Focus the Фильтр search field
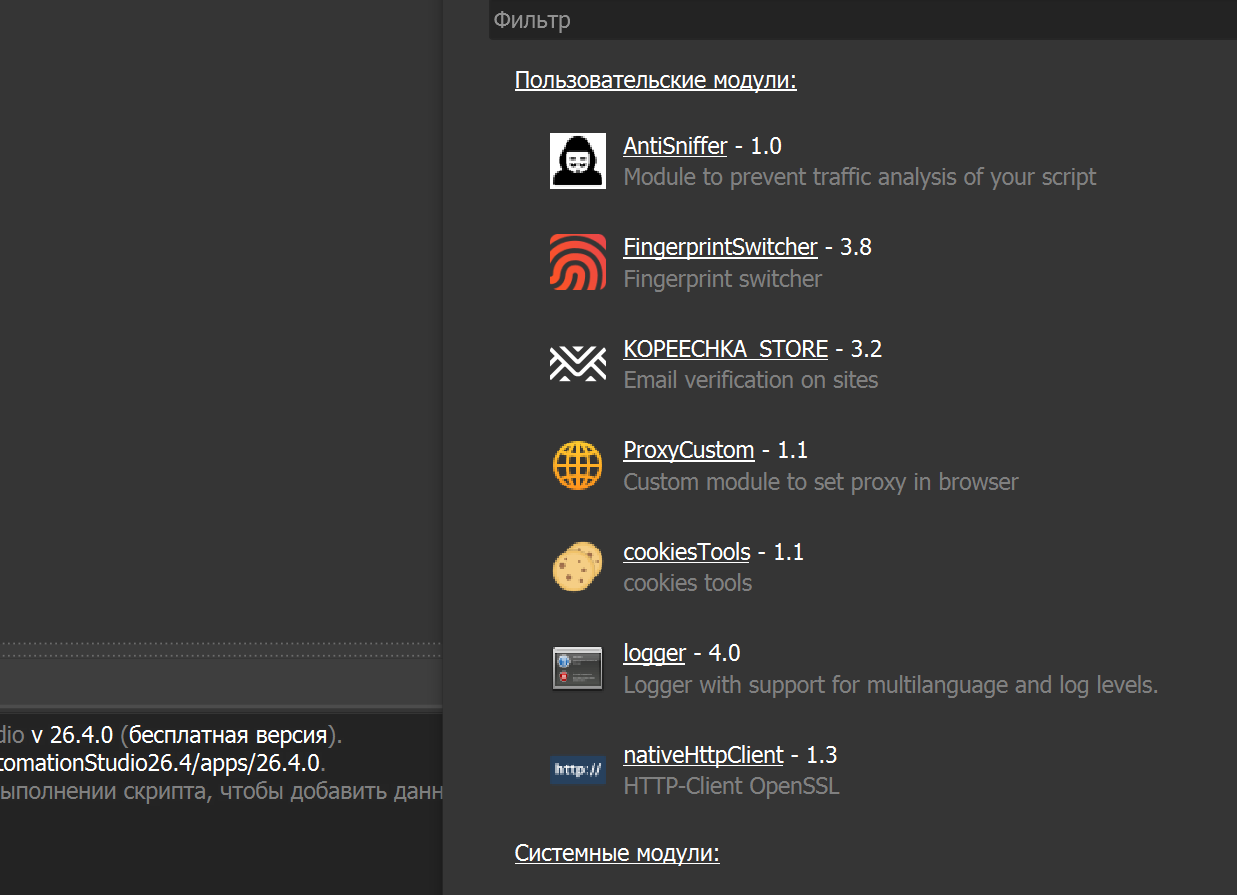 pos(860,20)
